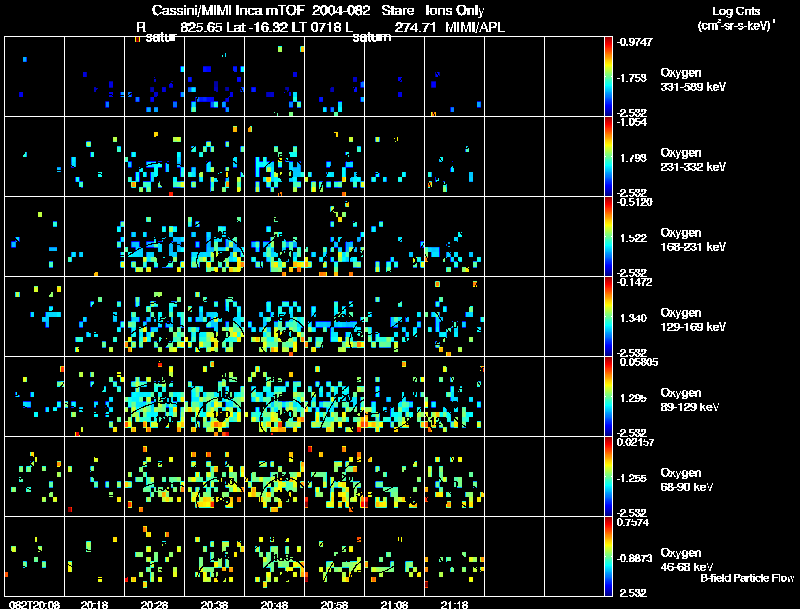Open the 231-332 keV image at 20:18
Image resolution: width=800 pixels, height=609 pixels.
[x=94, y=156]
